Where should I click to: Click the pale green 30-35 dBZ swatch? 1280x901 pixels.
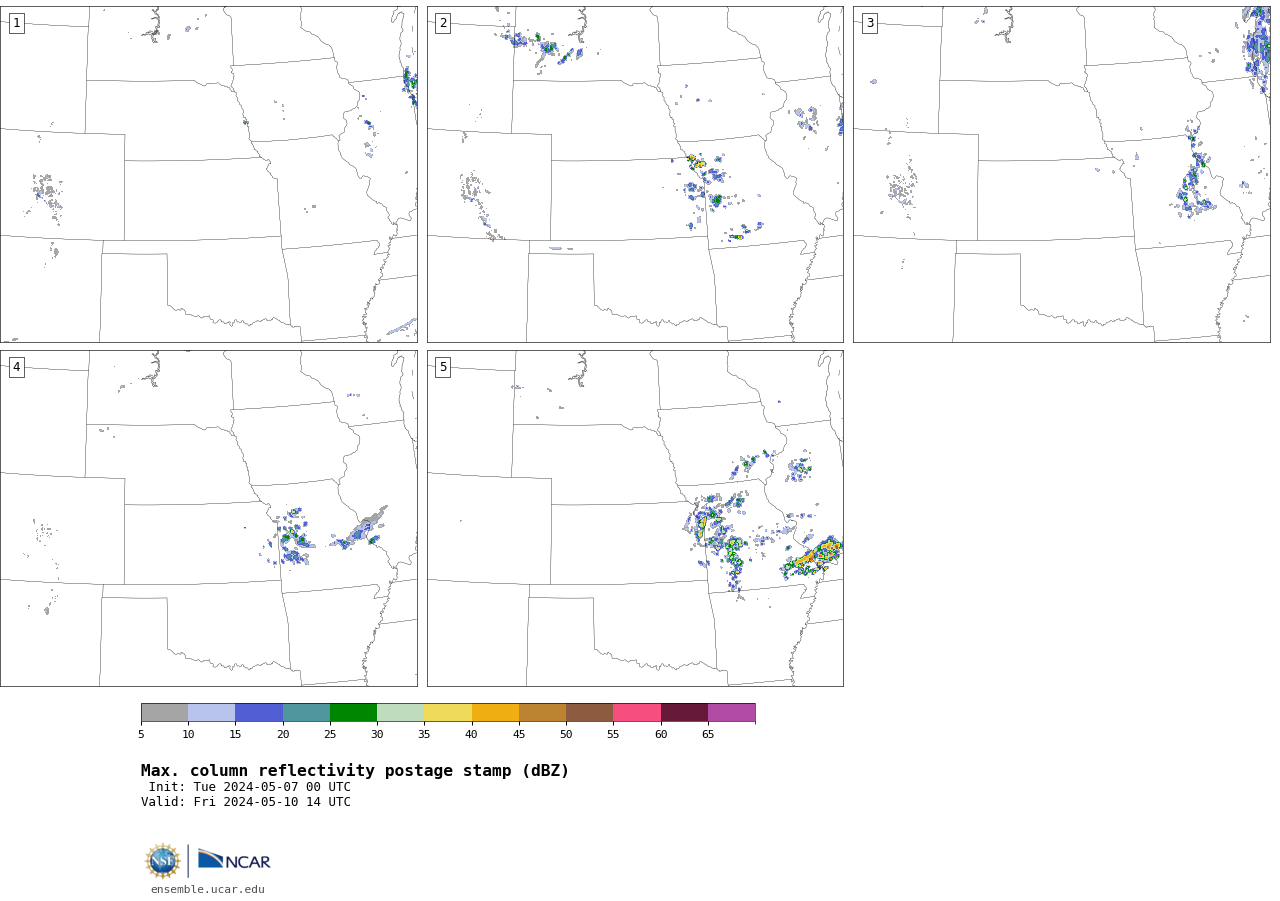click(x=401, y=713)
